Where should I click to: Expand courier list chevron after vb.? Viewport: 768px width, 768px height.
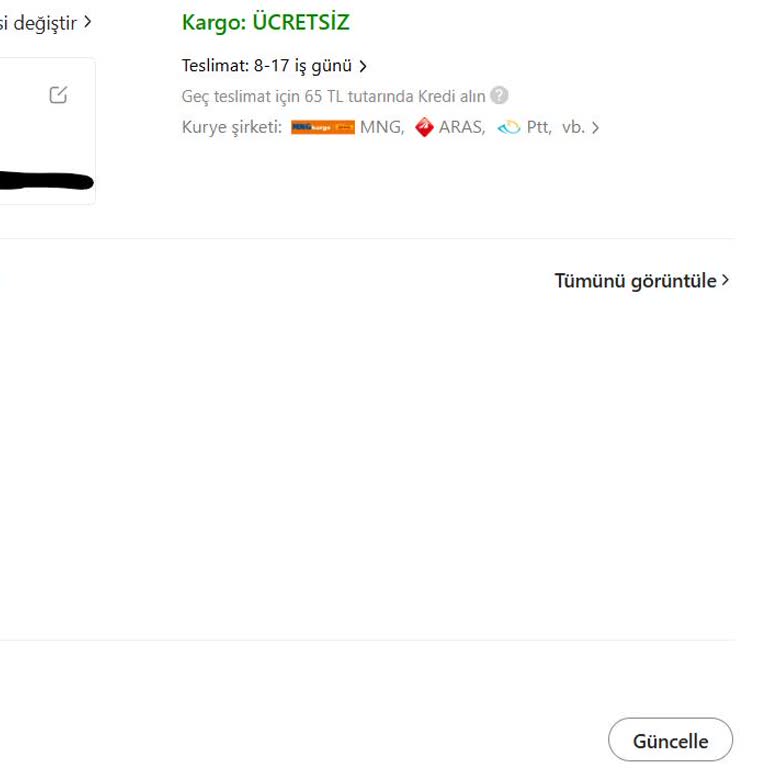coord(595,128)
